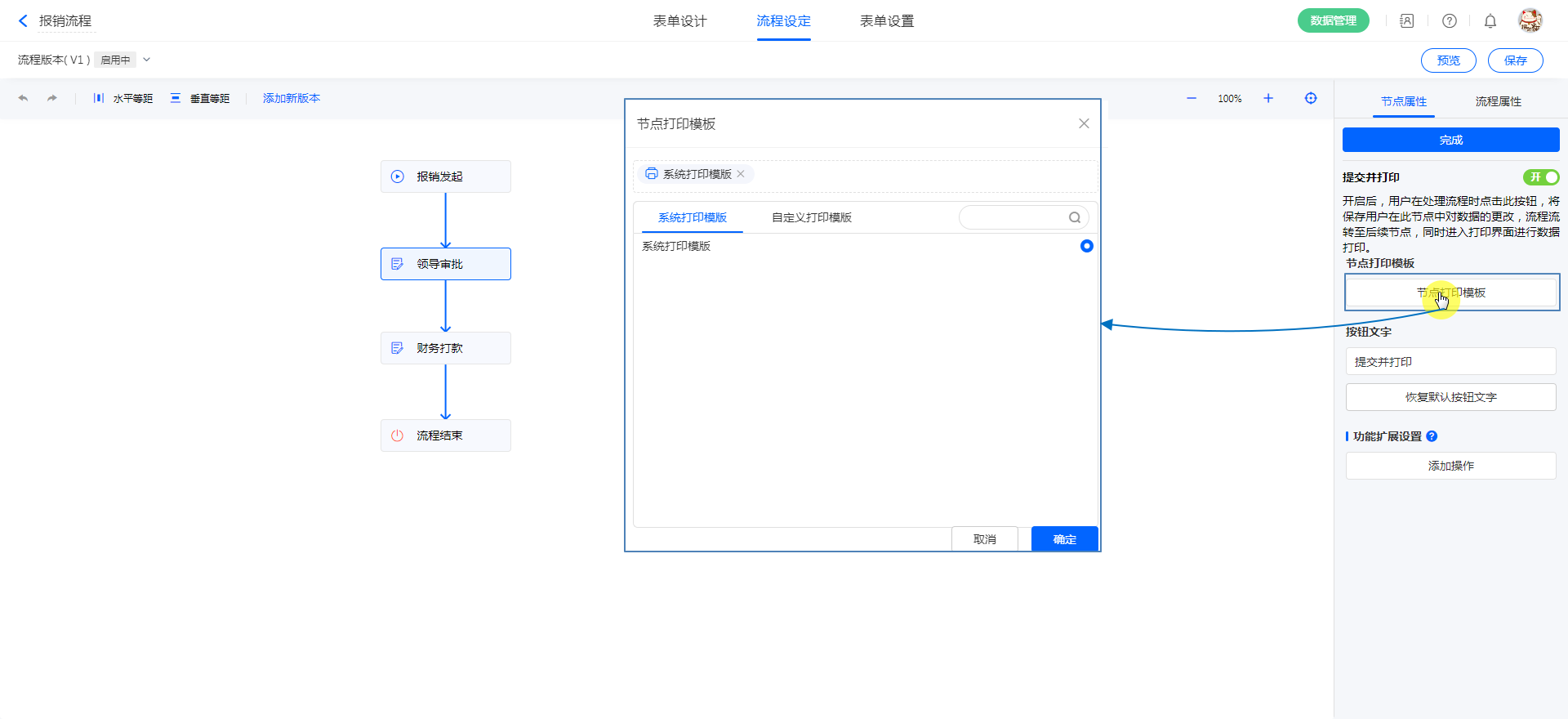
Task: Zoom out with the minus icon
Action: pos(1192,98)
